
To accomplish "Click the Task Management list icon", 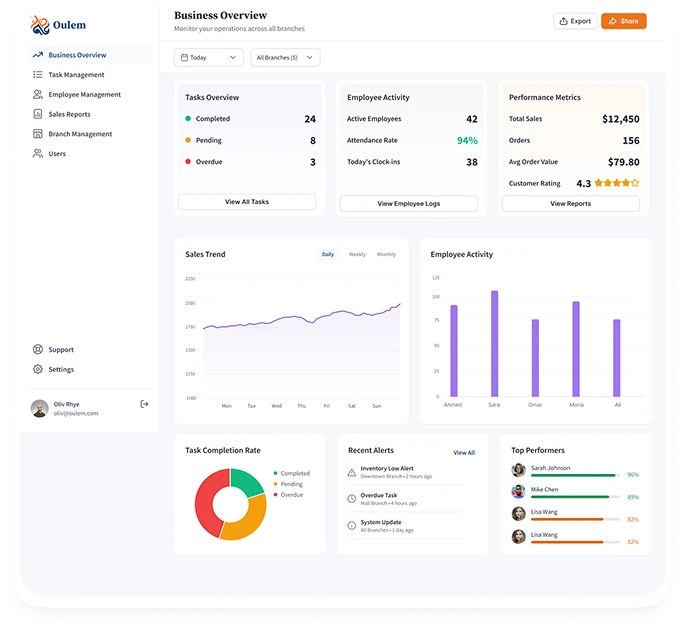I will pos(38,75).
